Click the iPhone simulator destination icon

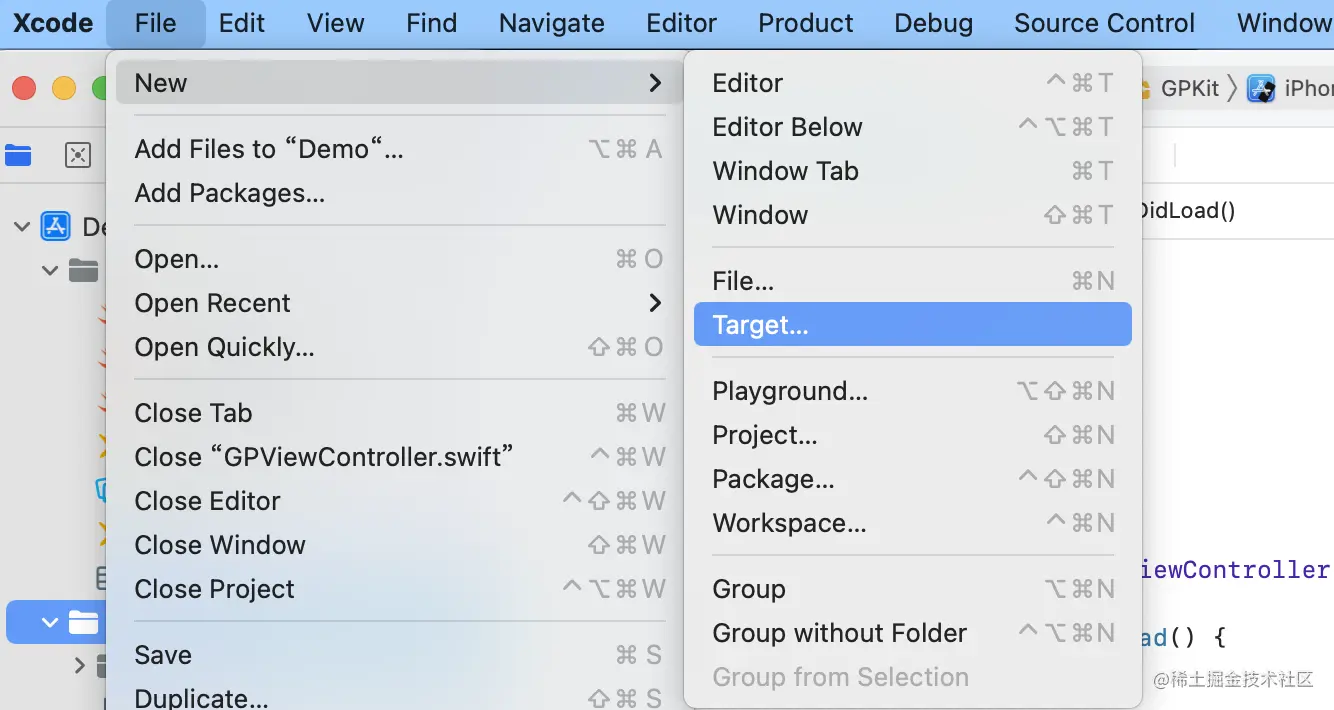pos(1261,89)
